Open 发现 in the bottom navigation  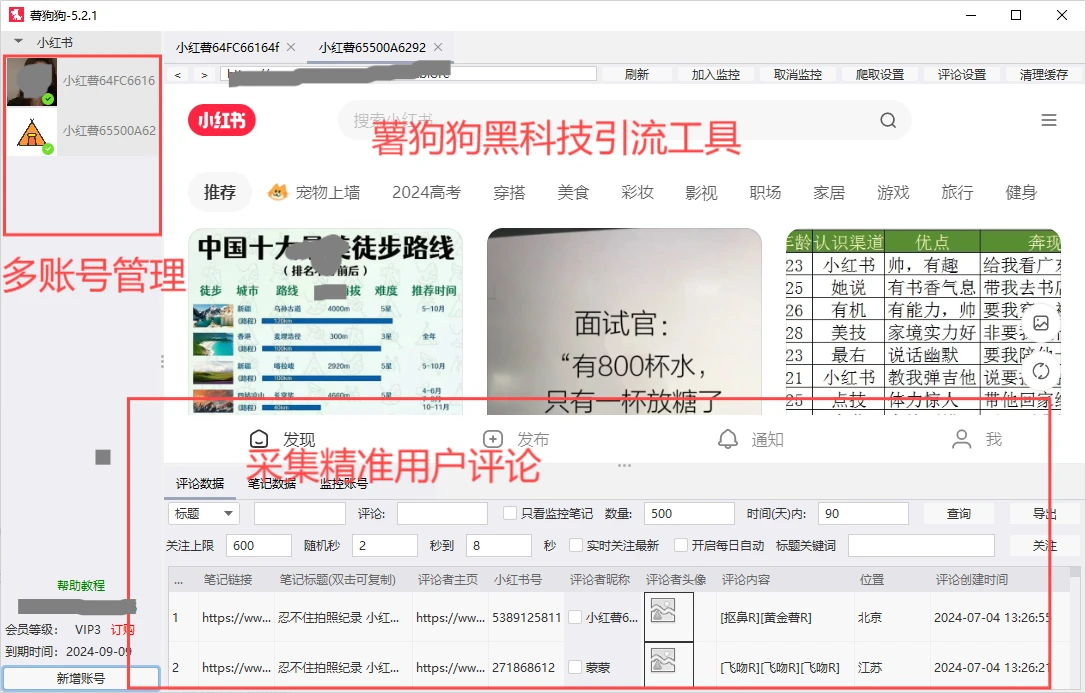260,439
